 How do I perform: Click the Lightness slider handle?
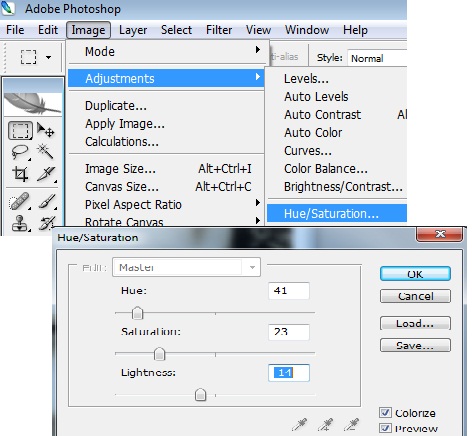coord(200,395)
